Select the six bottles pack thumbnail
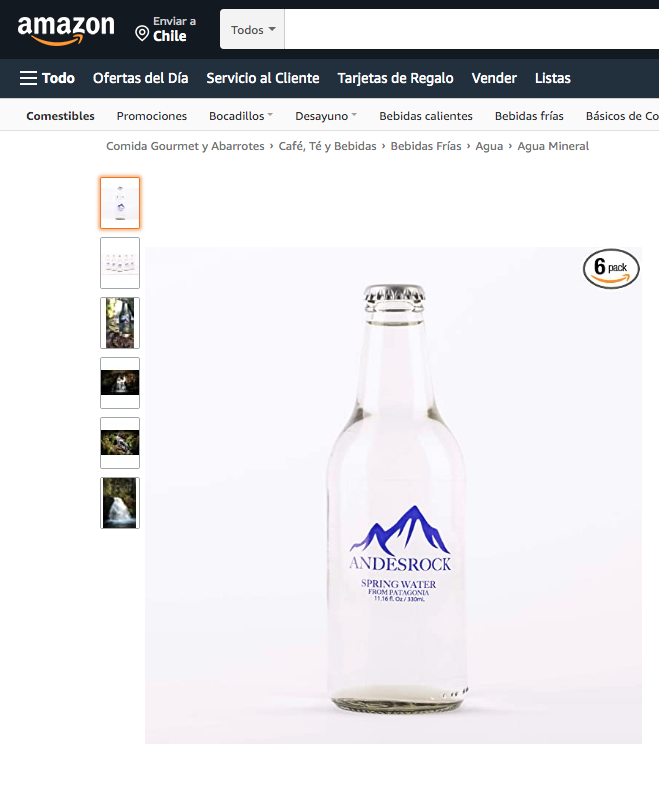The height and width of the screenshot is (786, 659). (x=120, y=263)
